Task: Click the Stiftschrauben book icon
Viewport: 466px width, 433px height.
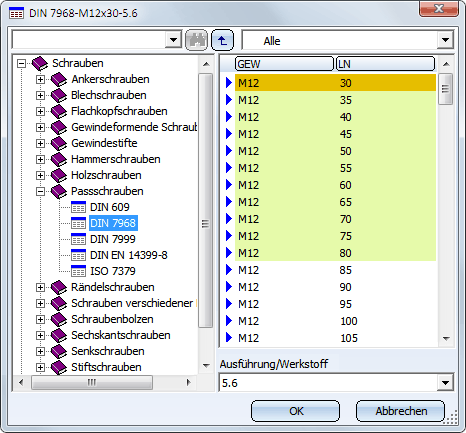Action: tap(59, 367)
